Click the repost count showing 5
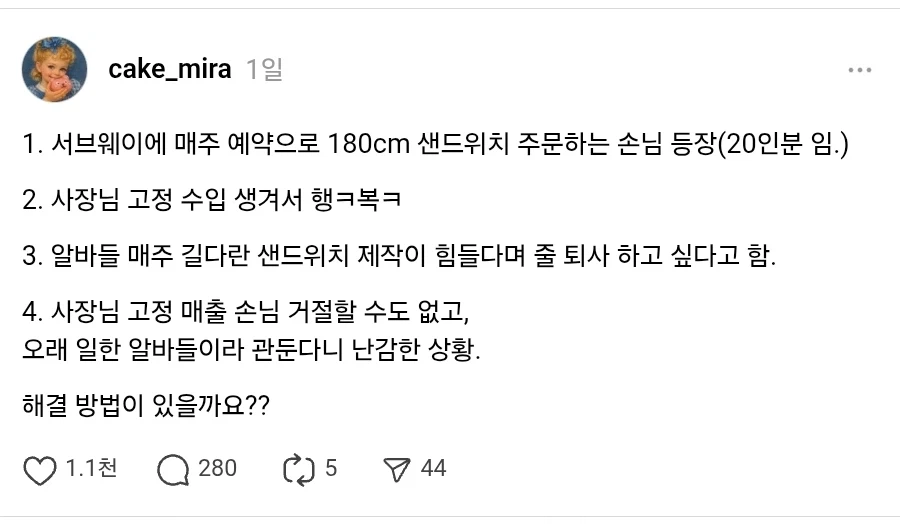This screenshot has width=900, height=524. tap(331, 468)
